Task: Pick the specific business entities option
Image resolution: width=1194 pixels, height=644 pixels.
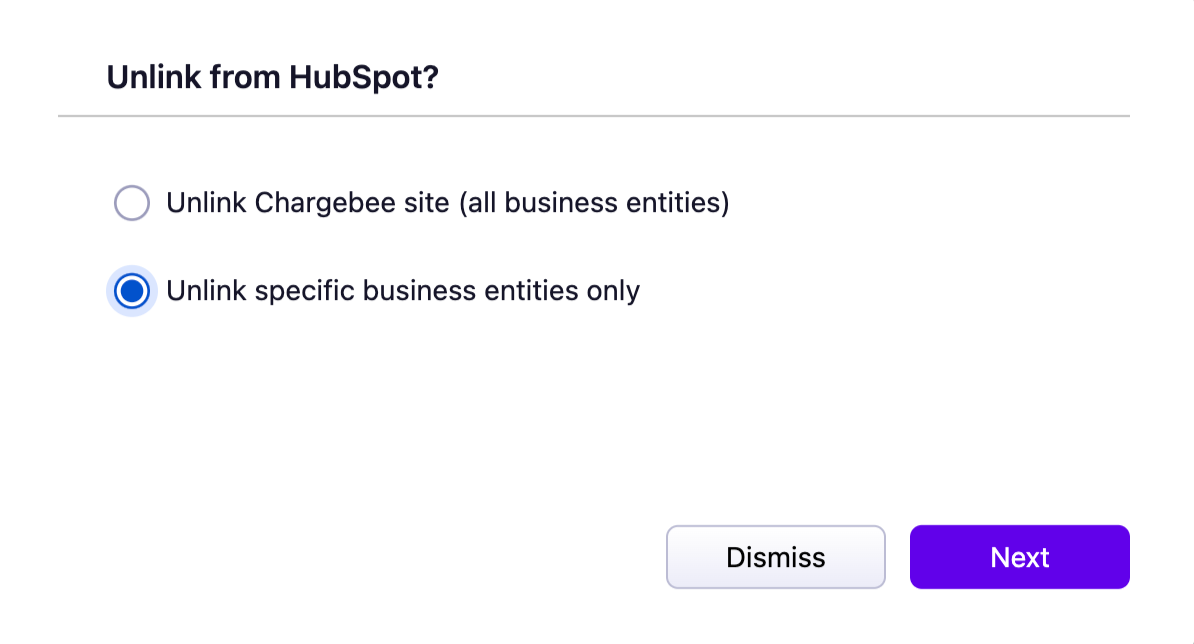Action: (x=132, y=291)
